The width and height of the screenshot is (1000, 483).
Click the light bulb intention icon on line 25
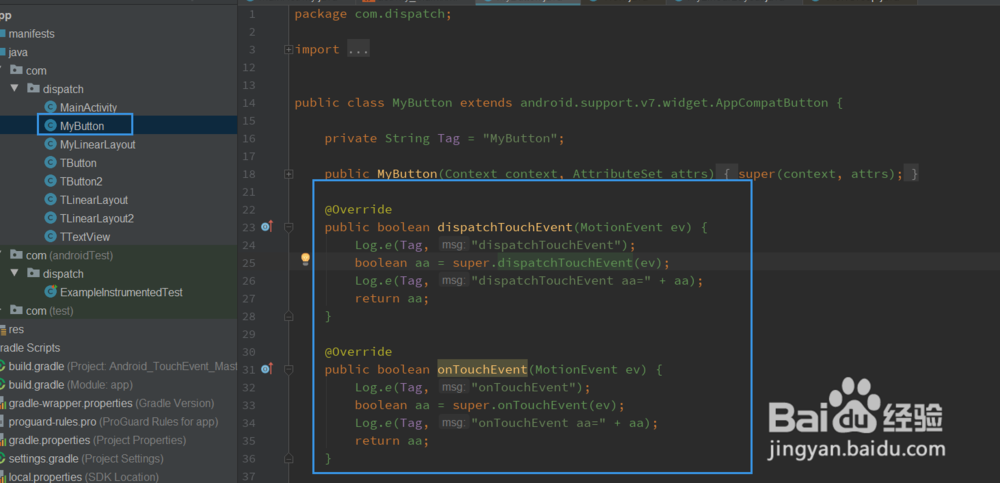tap(305, 259)
